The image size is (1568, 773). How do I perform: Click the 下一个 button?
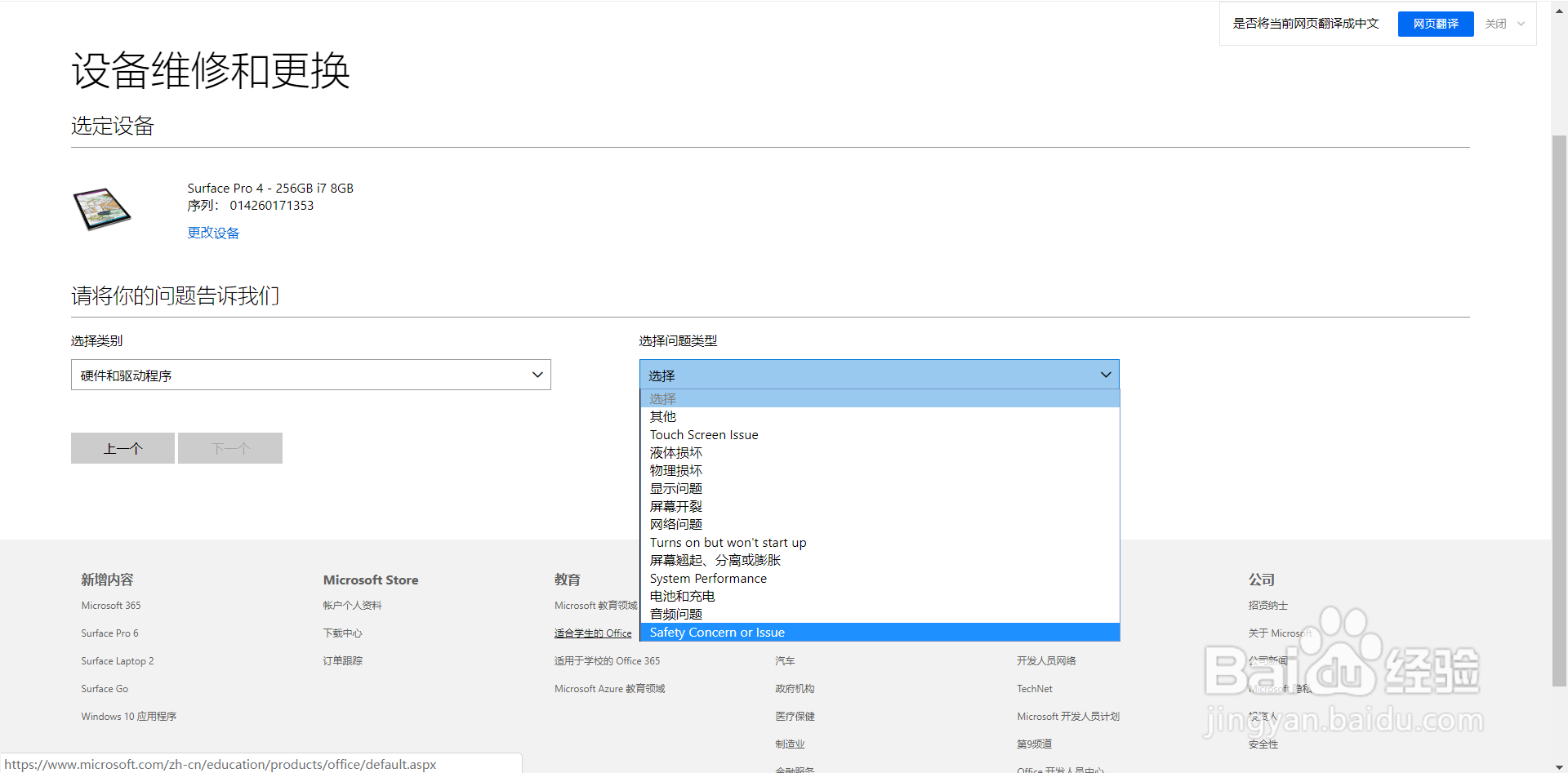point(230,448)
